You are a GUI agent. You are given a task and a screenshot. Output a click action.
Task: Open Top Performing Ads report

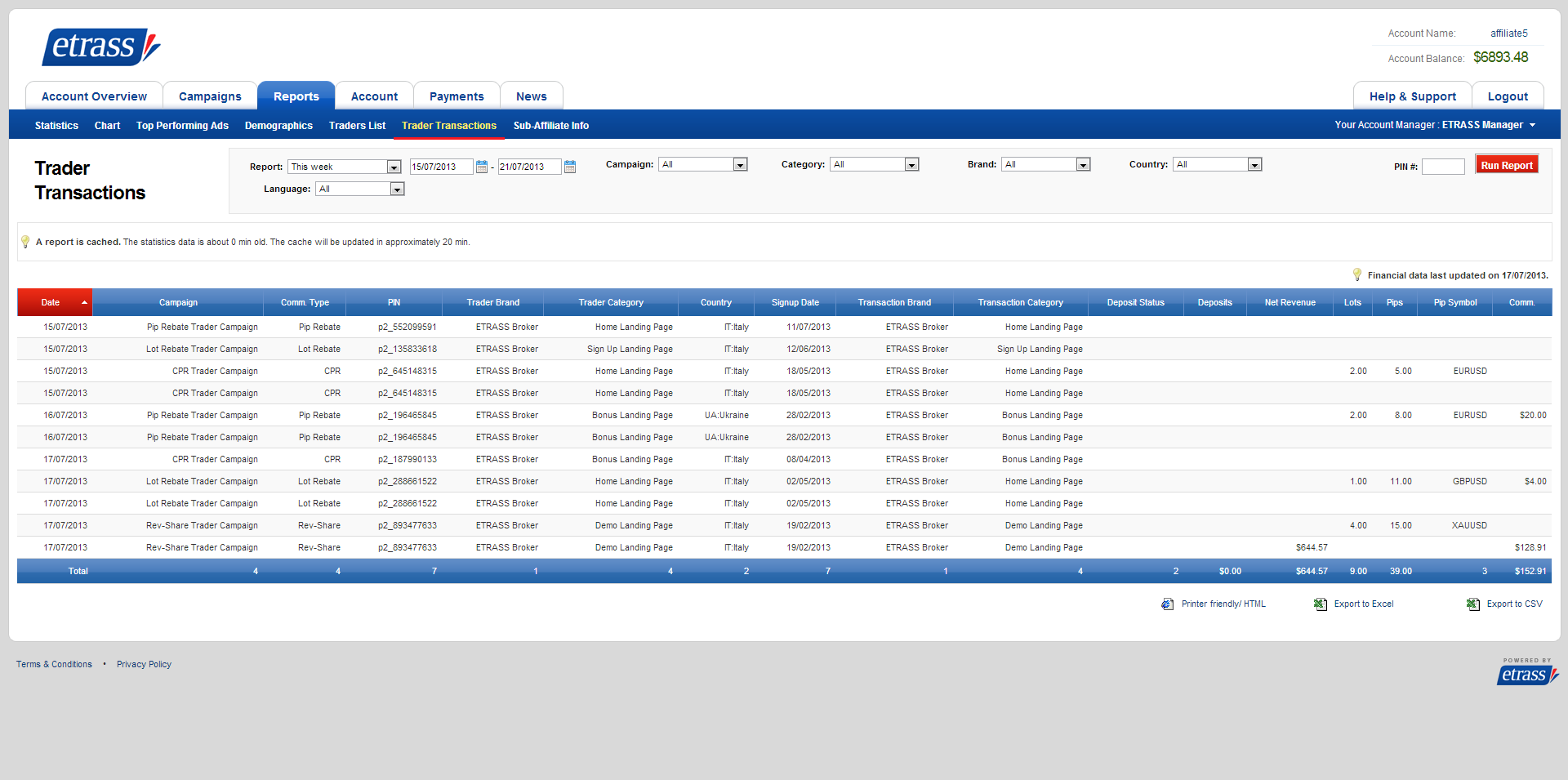(182, 126)
